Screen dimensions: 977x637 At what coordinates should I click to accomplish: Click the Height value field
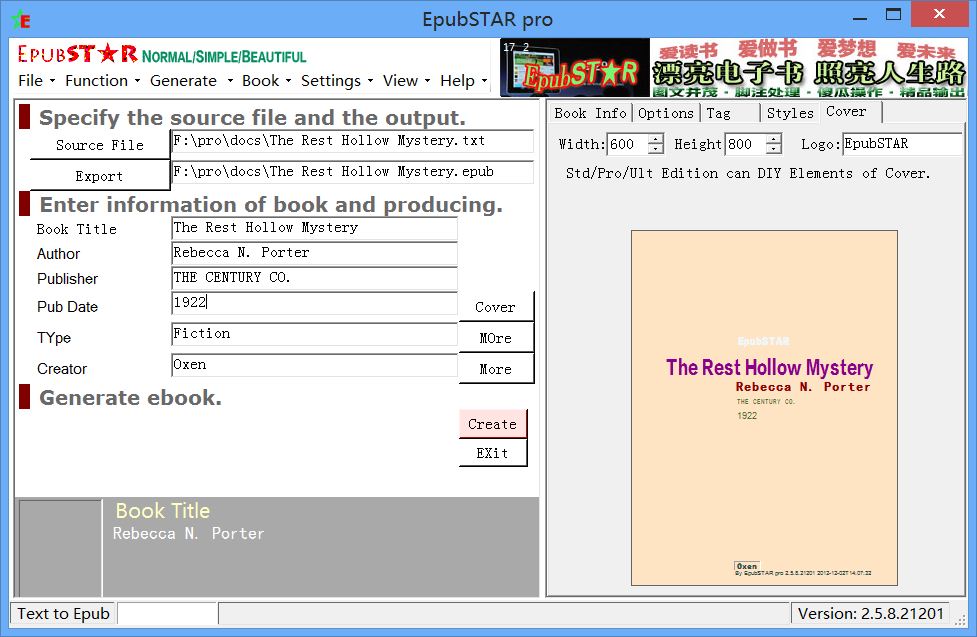click(745, 144)
